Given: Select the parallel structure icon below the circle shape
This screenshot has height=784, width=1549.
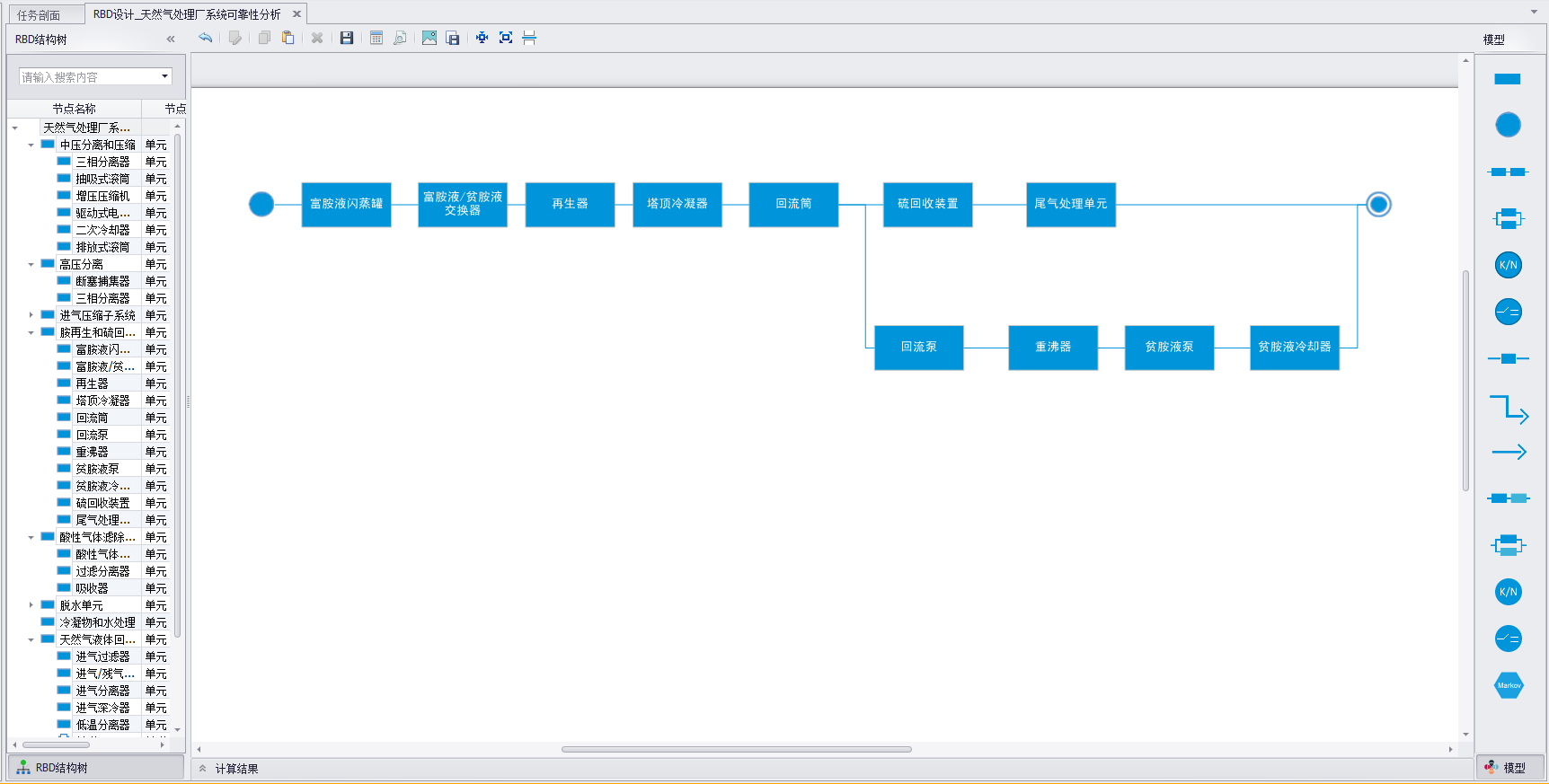Looking at the screenshot, I should pos(1509,218).
